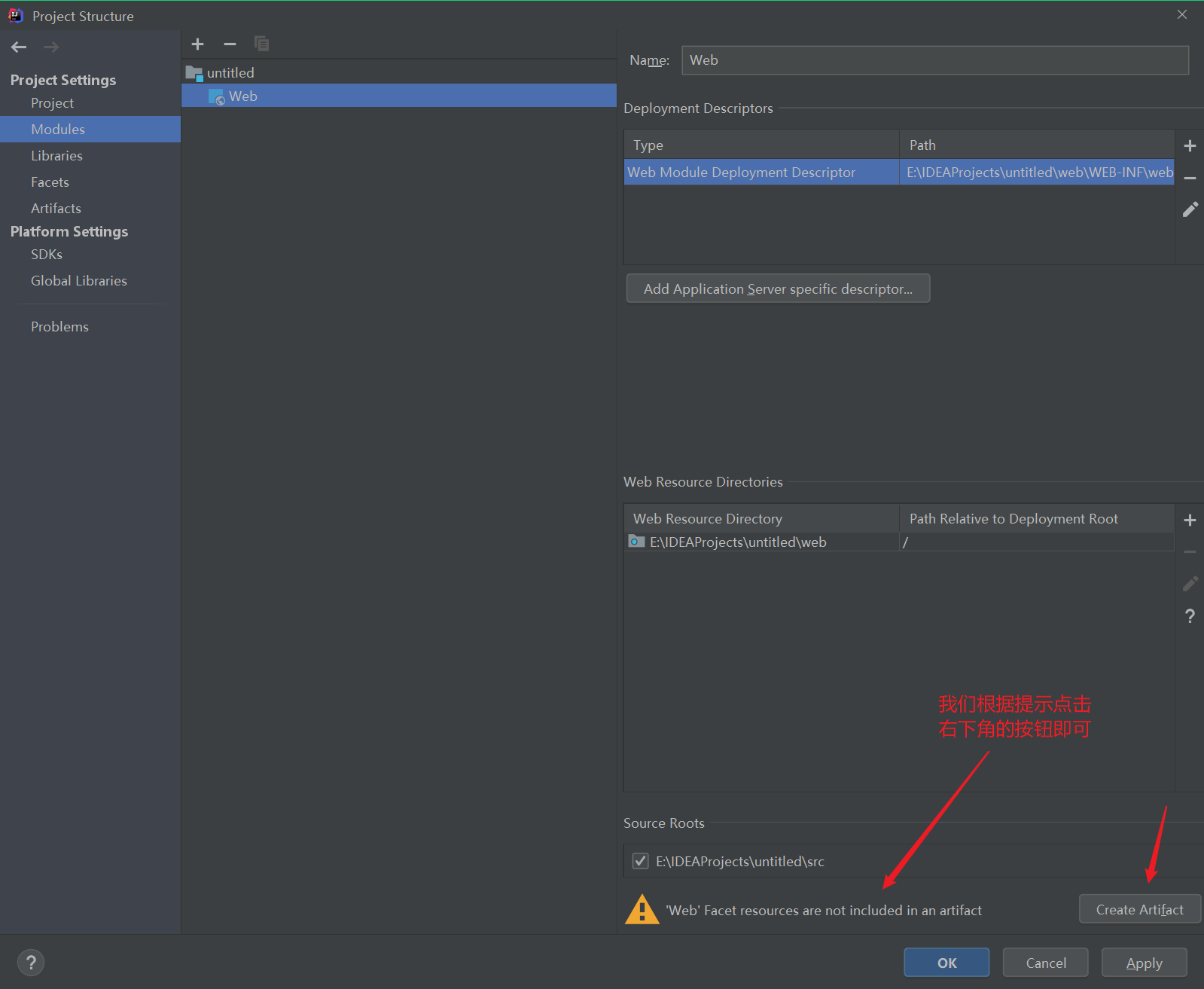Open the dialog help button at bottom left
Screen dimensions: 1204x989
click(x=31, y=962)
